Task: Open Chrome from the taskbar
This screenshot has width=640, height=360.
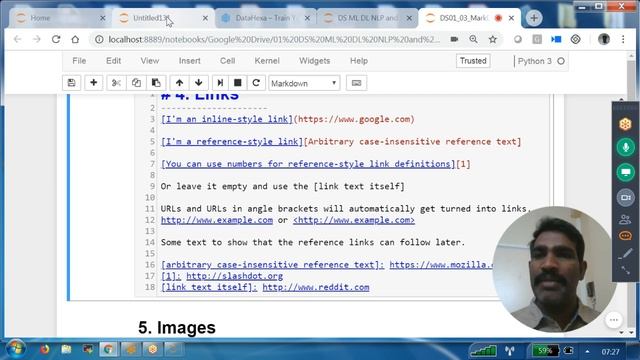Action: (x=108, y=349)
